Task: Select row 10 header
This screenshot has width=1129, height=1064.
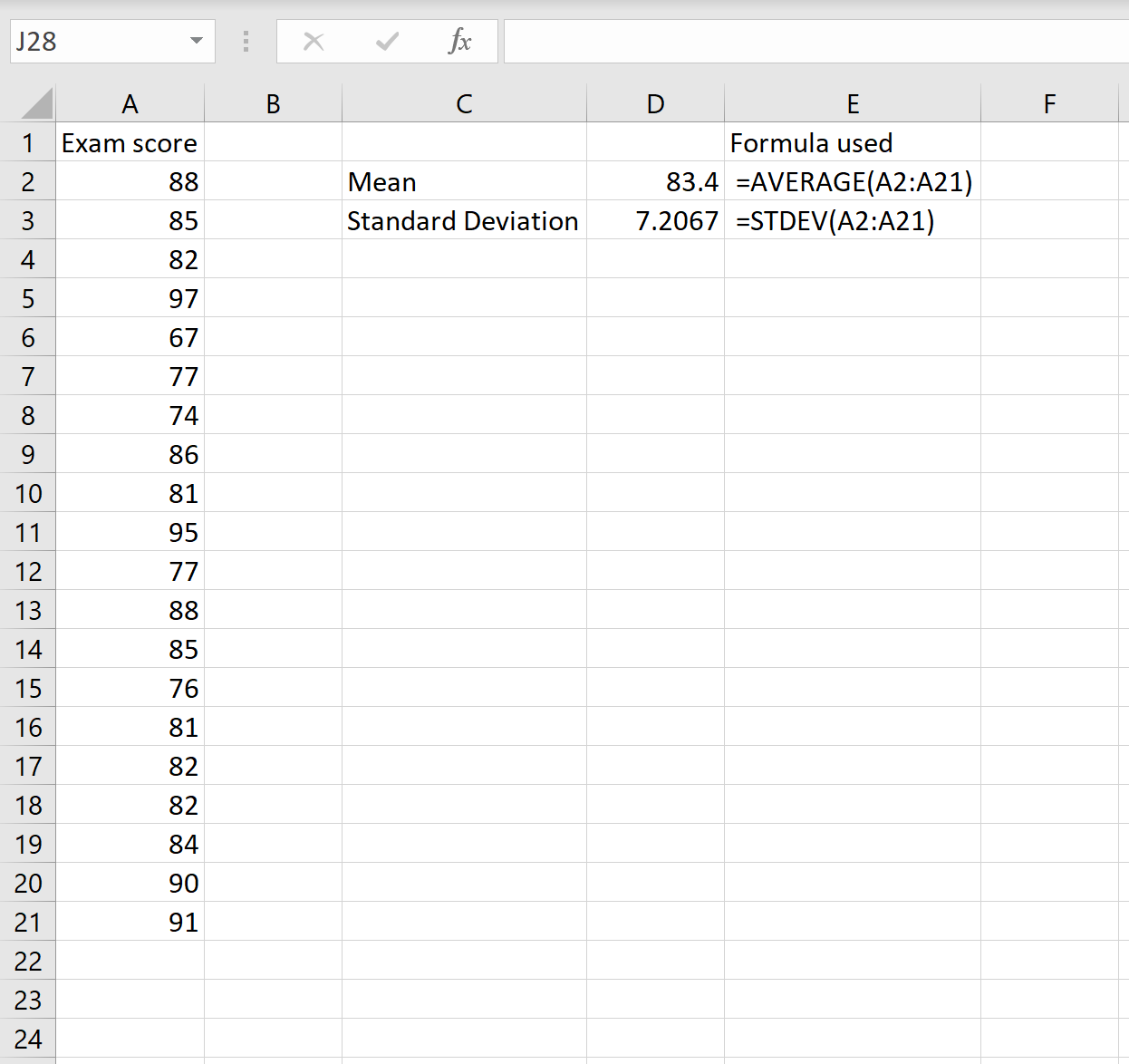Action: [28, 494]
